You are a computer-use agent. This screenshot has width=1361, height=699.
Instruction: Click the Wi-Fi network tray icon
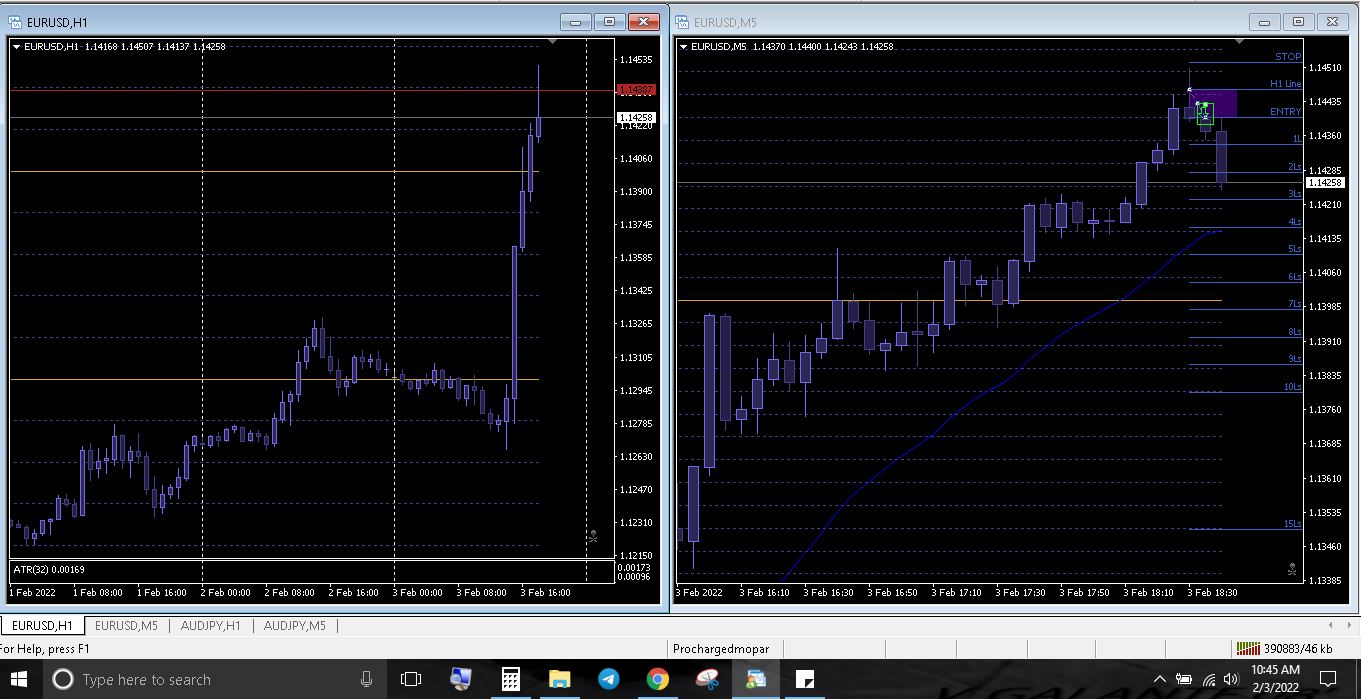tap(1209, 680)
